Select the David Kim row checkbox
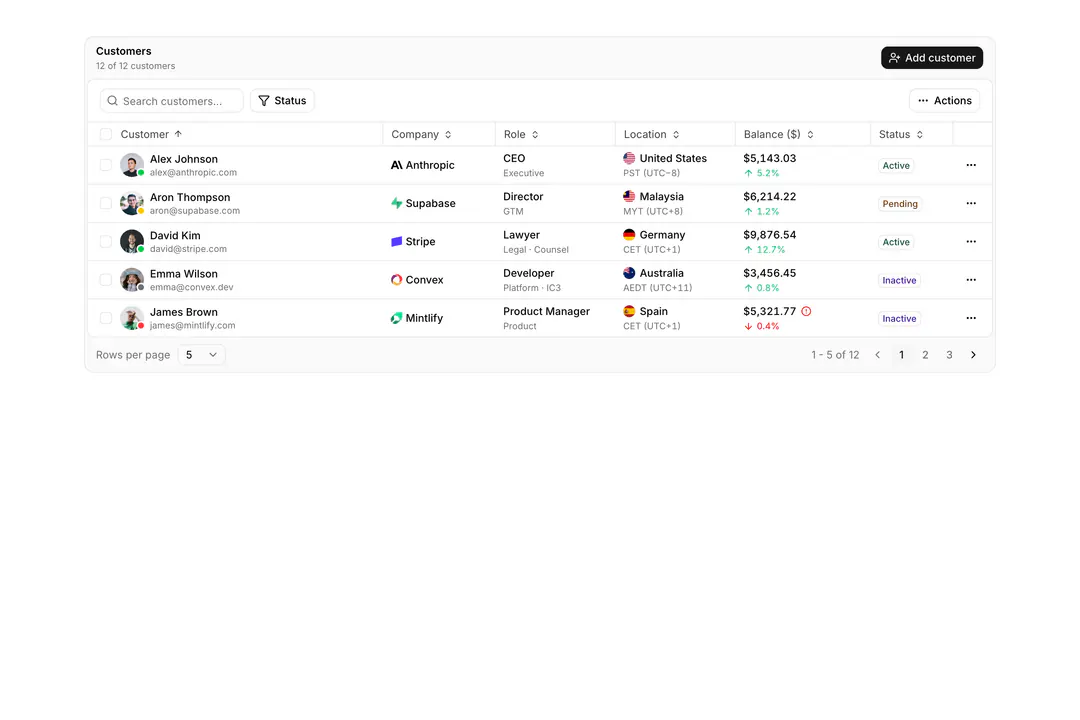The height and width of the screenshot is (720, 1080). coord(105,242)
